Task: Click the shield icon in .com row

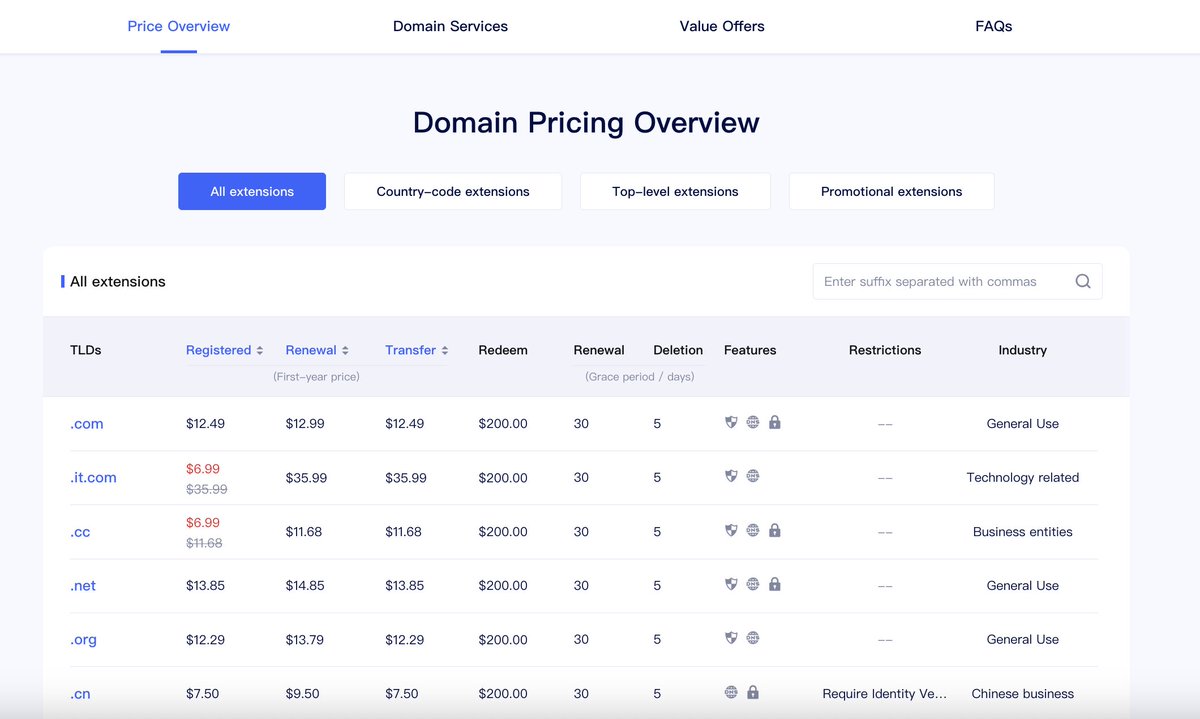Action: click(731, 422)
